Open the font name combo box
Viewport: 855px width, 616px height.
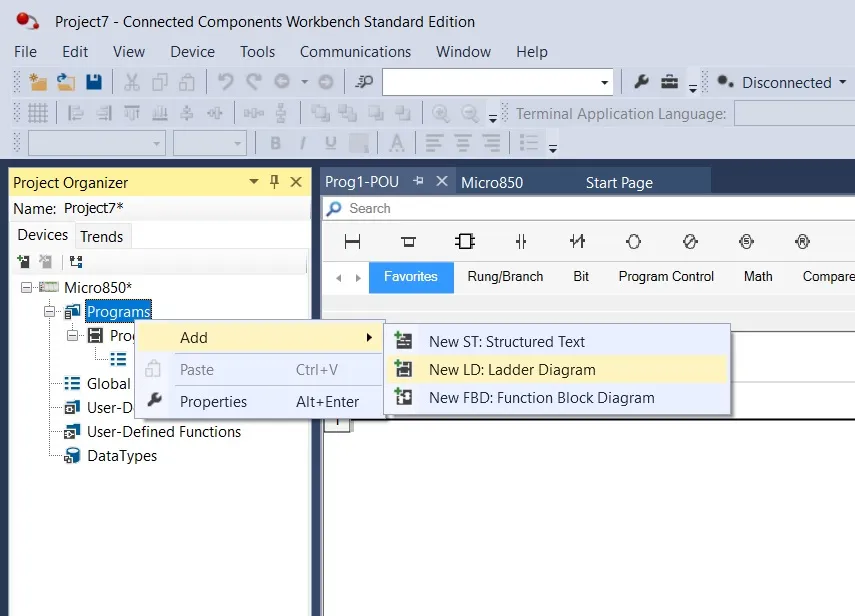pos(97,143)
